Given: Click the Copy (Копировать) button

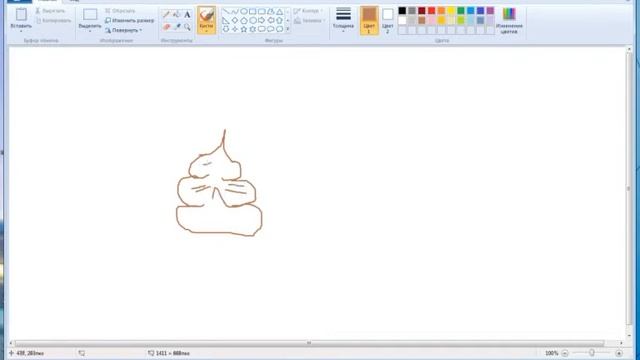Looking at the screenshot, I should [x=53, y=21].
